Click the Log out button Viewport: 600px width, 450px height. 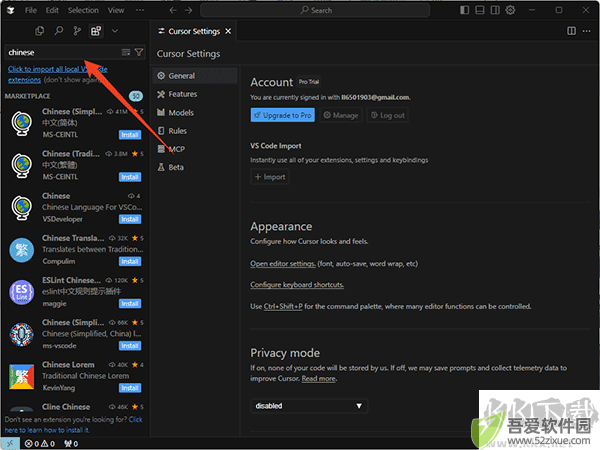coord(387,115)
